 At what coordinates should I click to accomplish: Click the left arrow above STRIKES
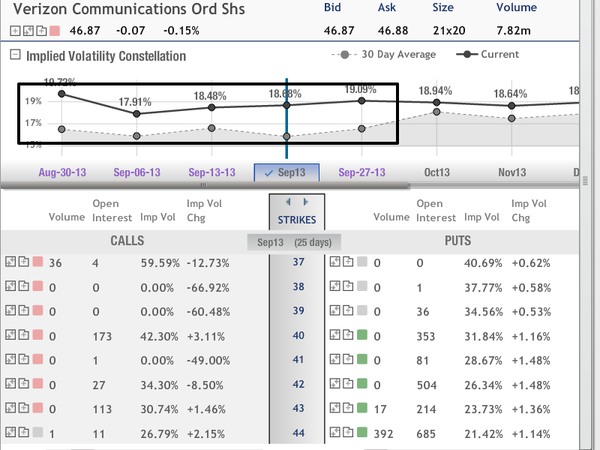pos(289,202)
